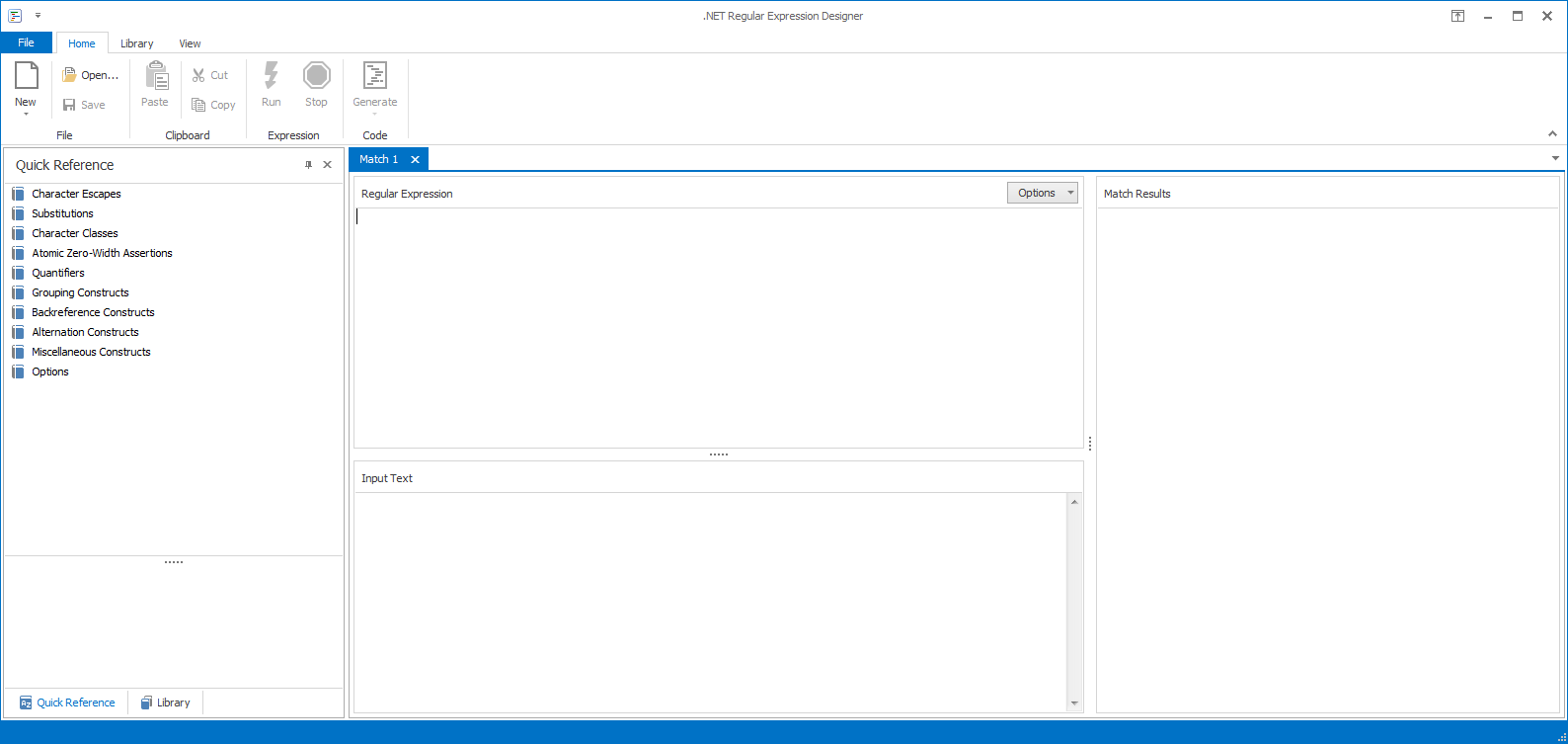Switch to the Home ribbon tab
The height and width of the screenshot is (744, 1568).
pyautogui.click(x=82, y=43)
